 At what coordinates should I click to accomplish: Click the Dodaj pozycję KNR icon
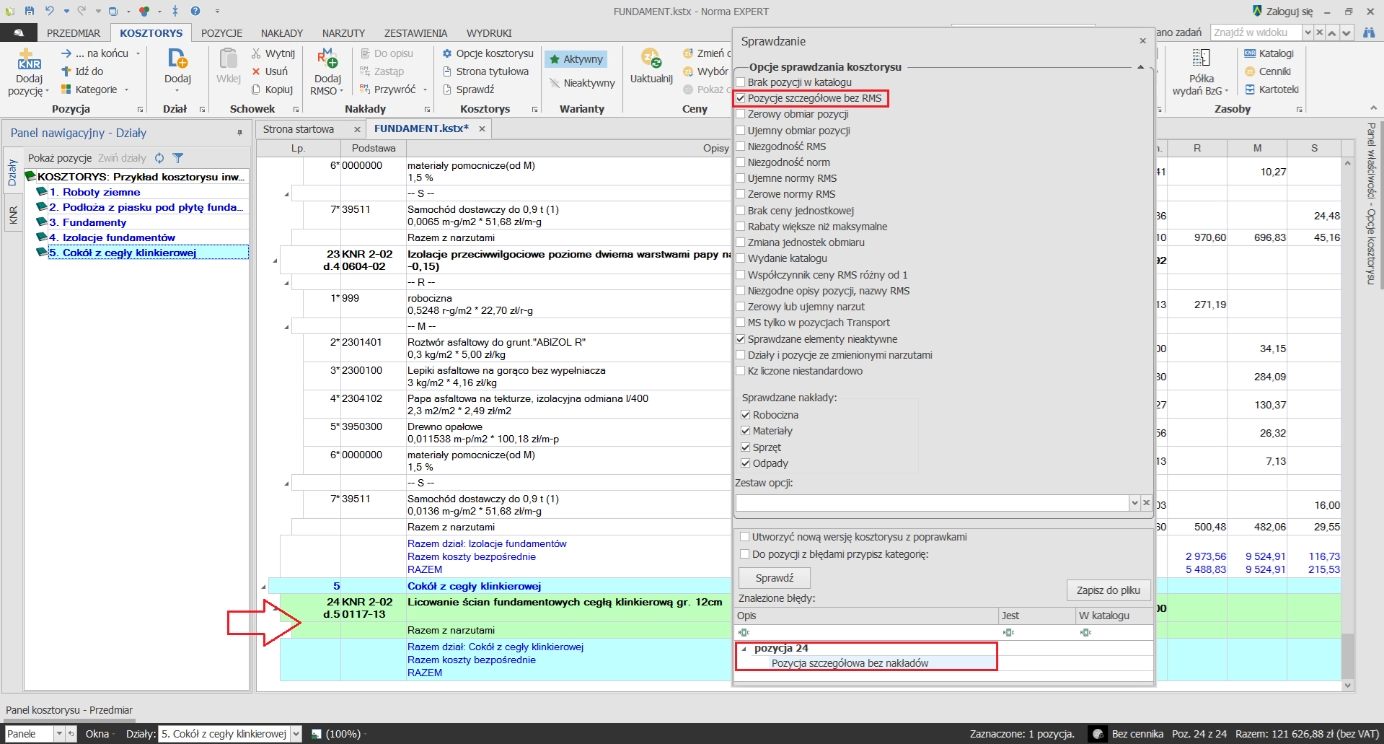[29, 60]
